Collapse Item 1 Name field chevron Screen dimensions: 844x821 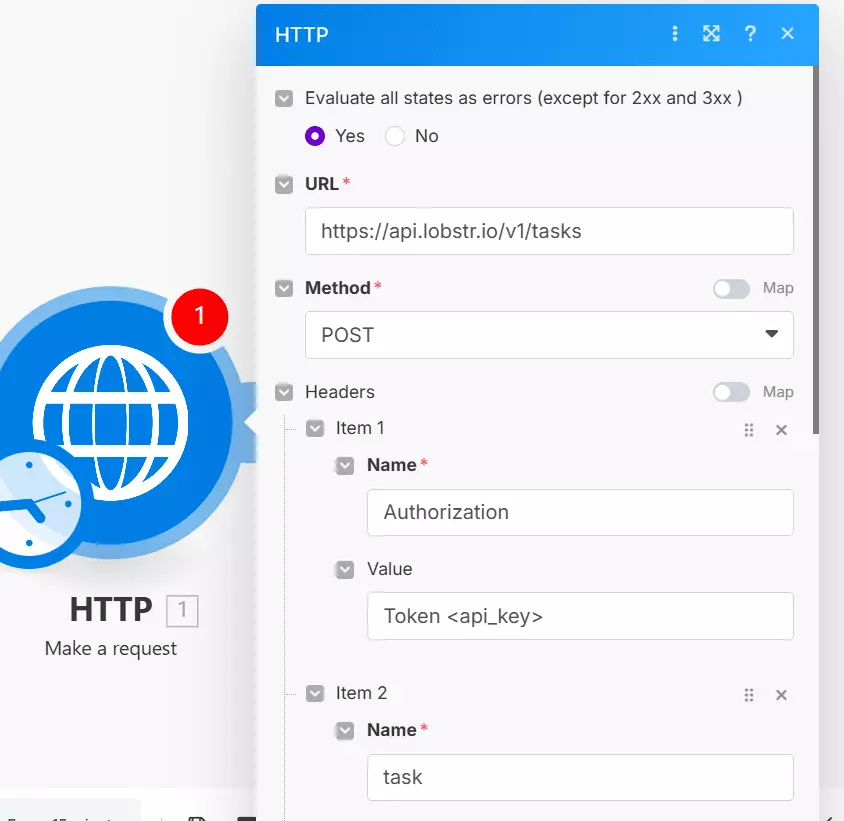345,466
